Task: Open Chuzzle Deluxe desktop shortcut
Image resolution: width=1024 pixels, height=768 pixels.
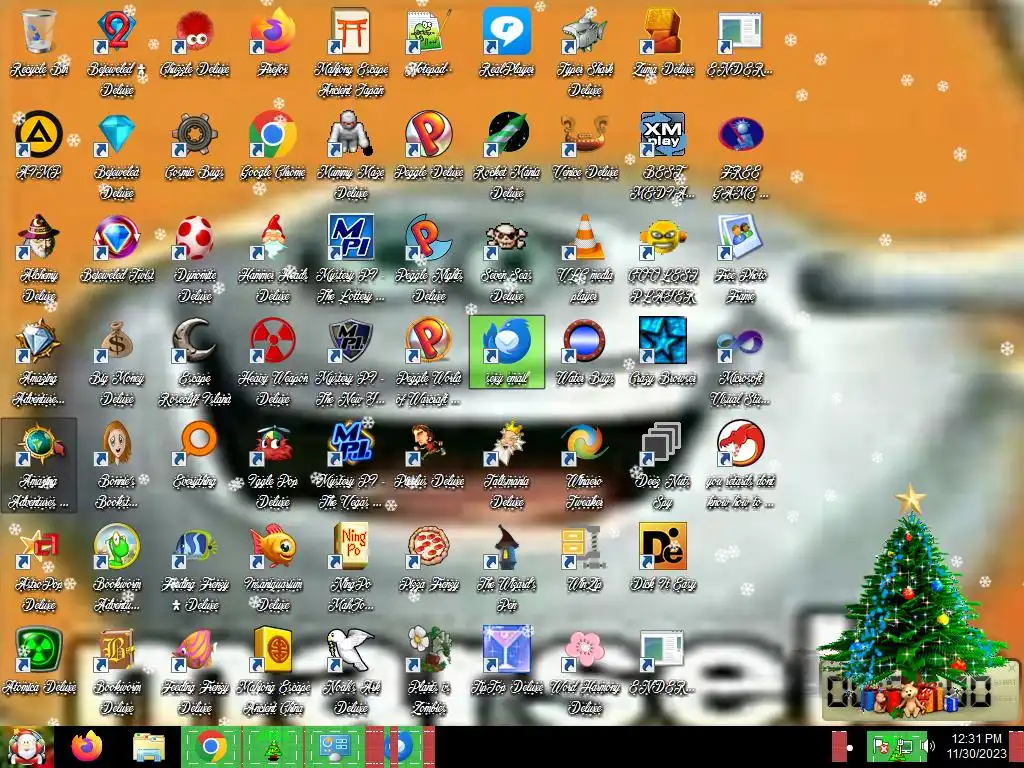Action: coord(195,43)
